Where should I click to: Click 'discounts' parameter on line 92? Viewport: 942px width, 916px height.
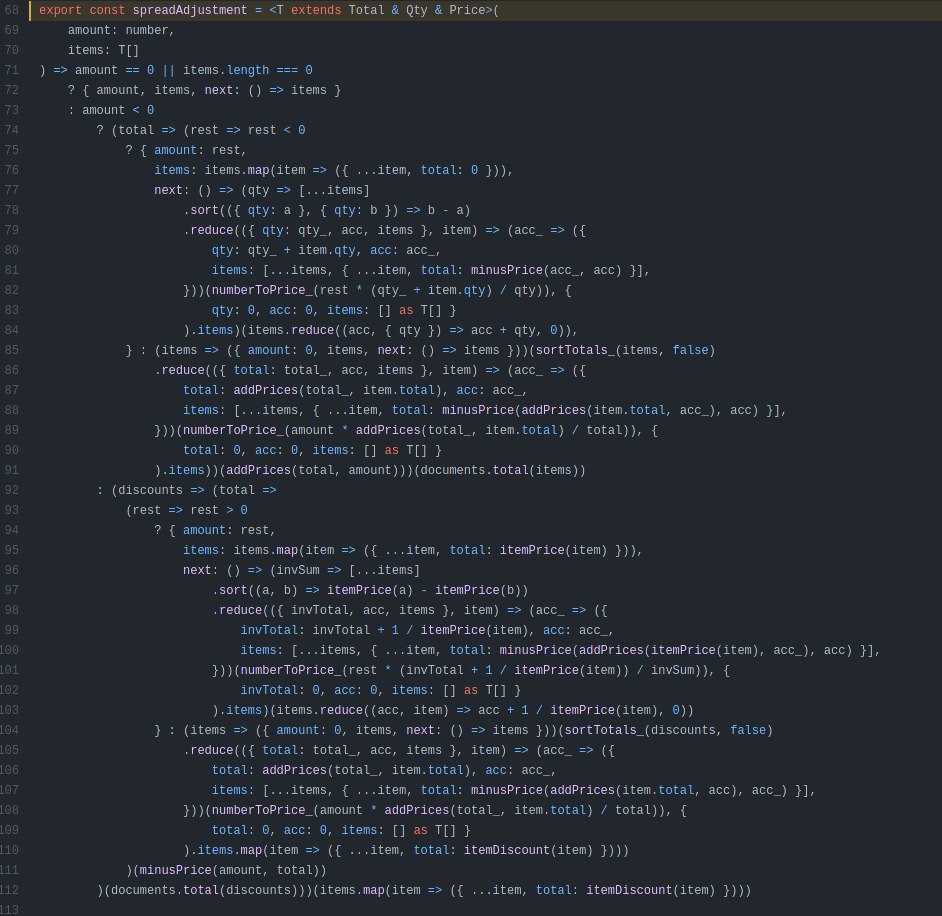[150, 490]
